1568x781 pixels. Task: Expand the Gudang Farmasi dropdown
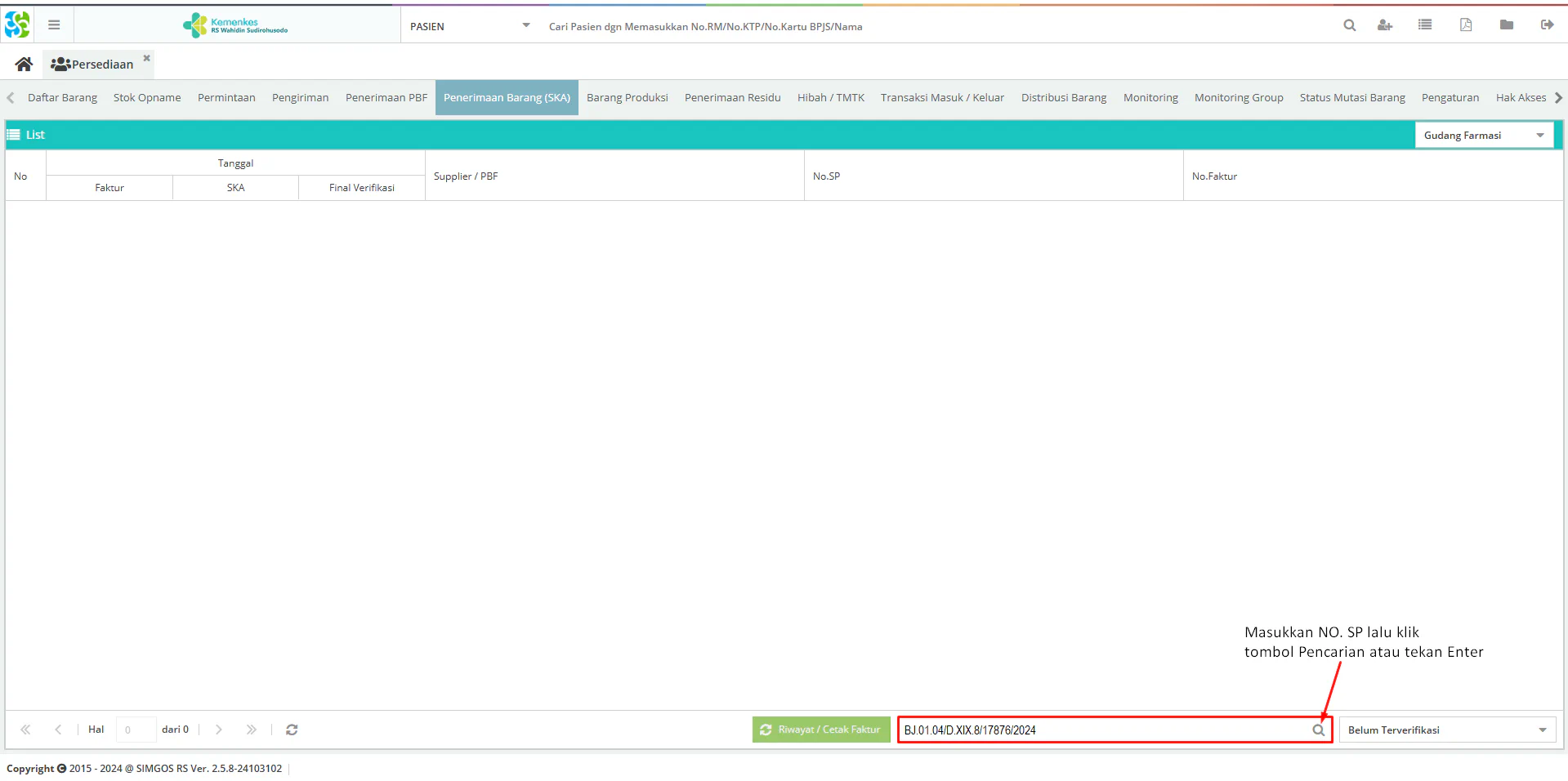(x=1540, y=136)
